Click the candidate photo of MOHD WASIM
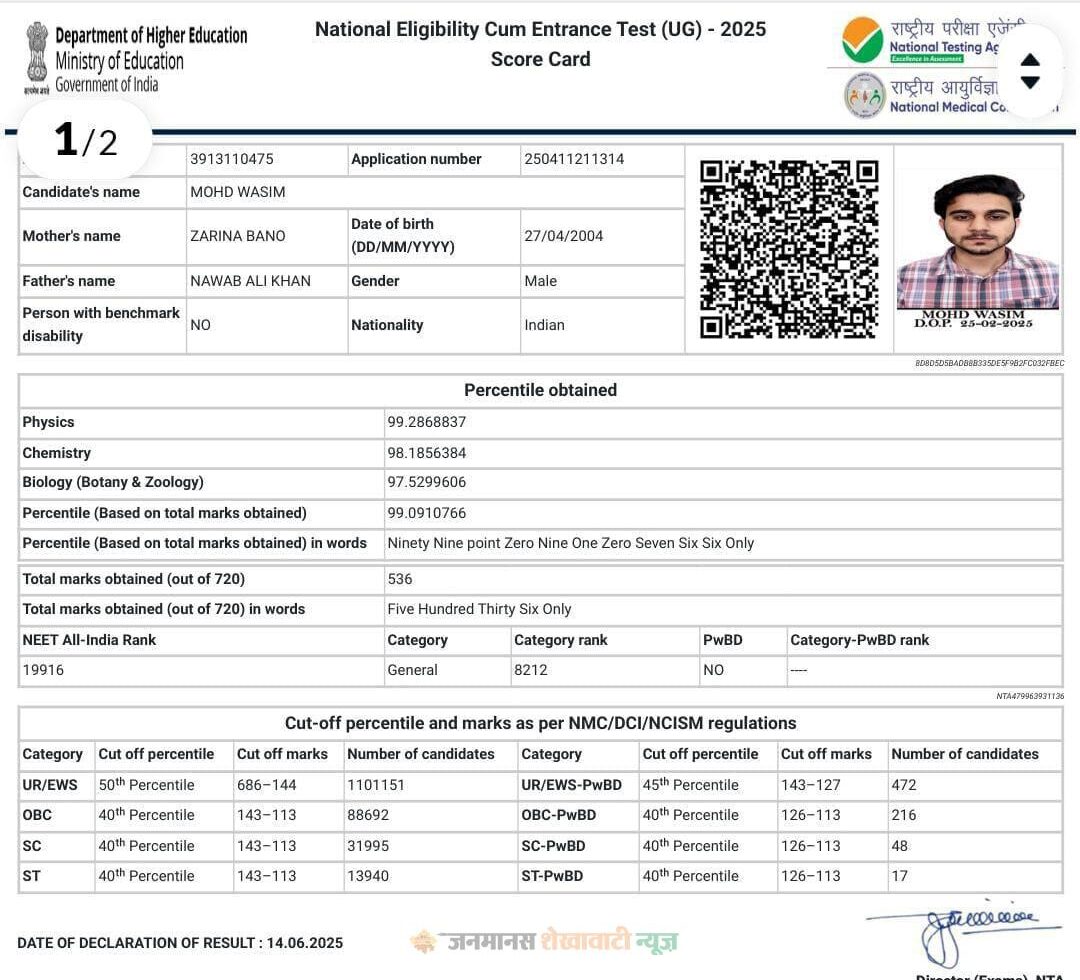 [x=977, y=241]
